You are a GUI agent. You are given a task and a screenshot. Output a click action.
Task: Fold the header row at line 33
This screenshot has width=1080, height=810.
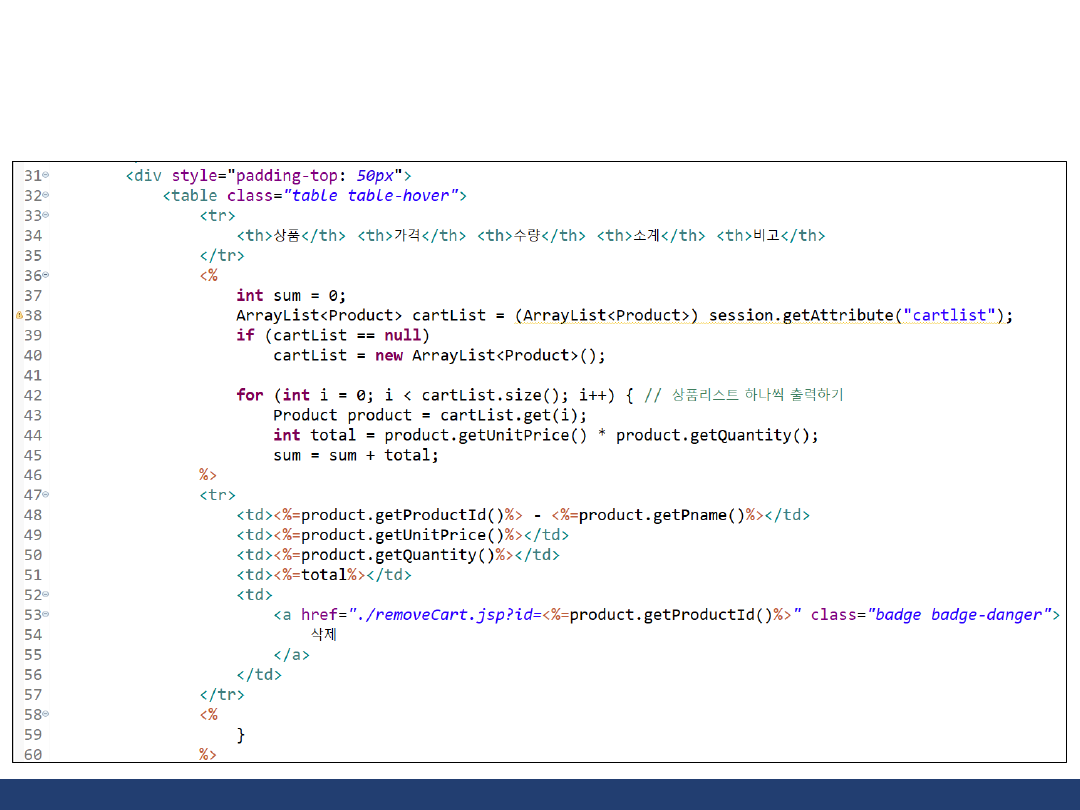point(46,216)
